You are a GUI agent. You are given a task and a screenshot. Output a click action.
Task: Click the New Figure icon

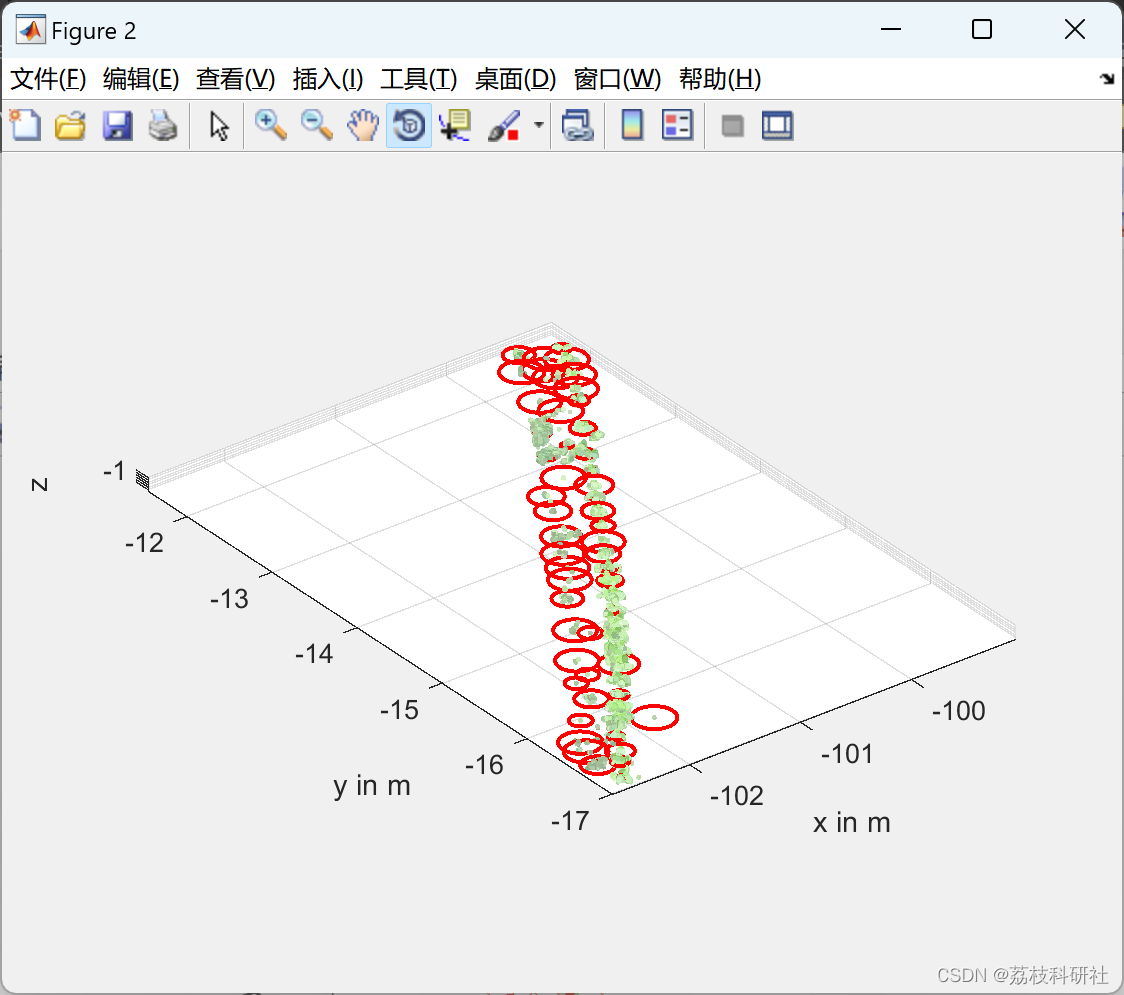(25, 126)
